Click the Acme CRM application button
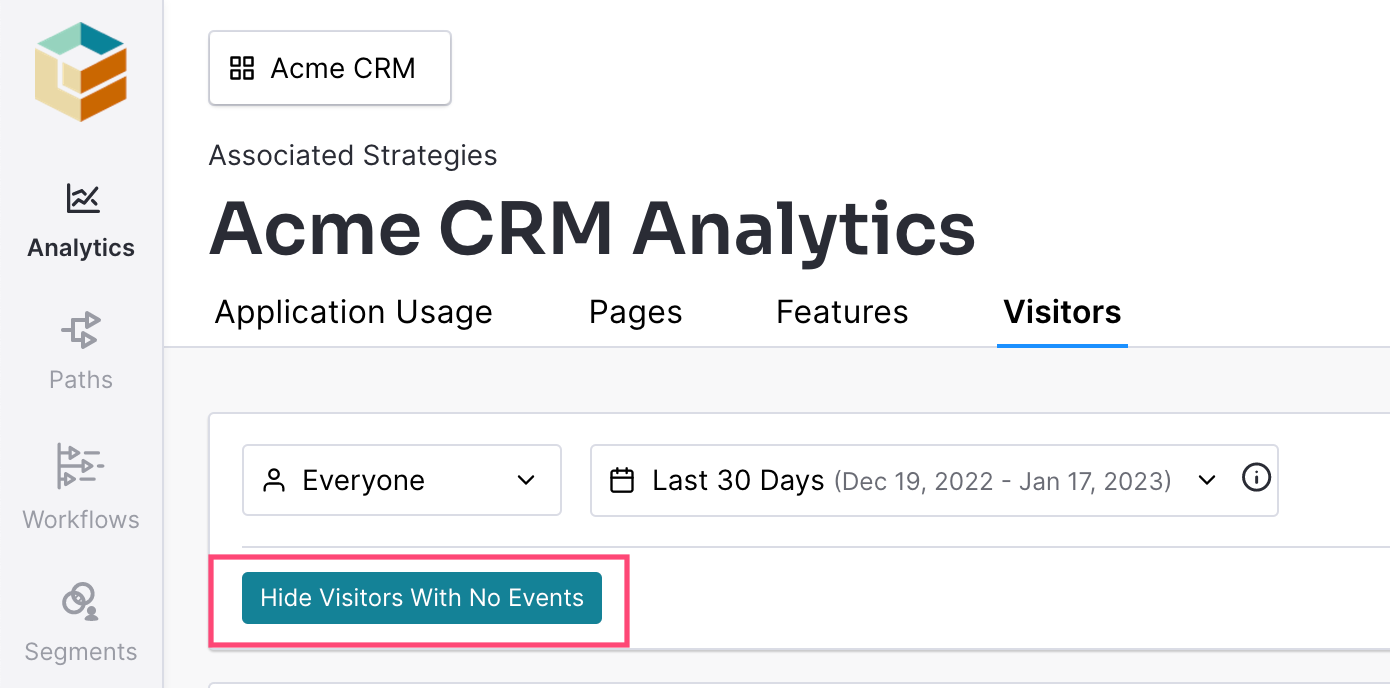The width and height of the screenshot is (1390, 688). (330, 68)
